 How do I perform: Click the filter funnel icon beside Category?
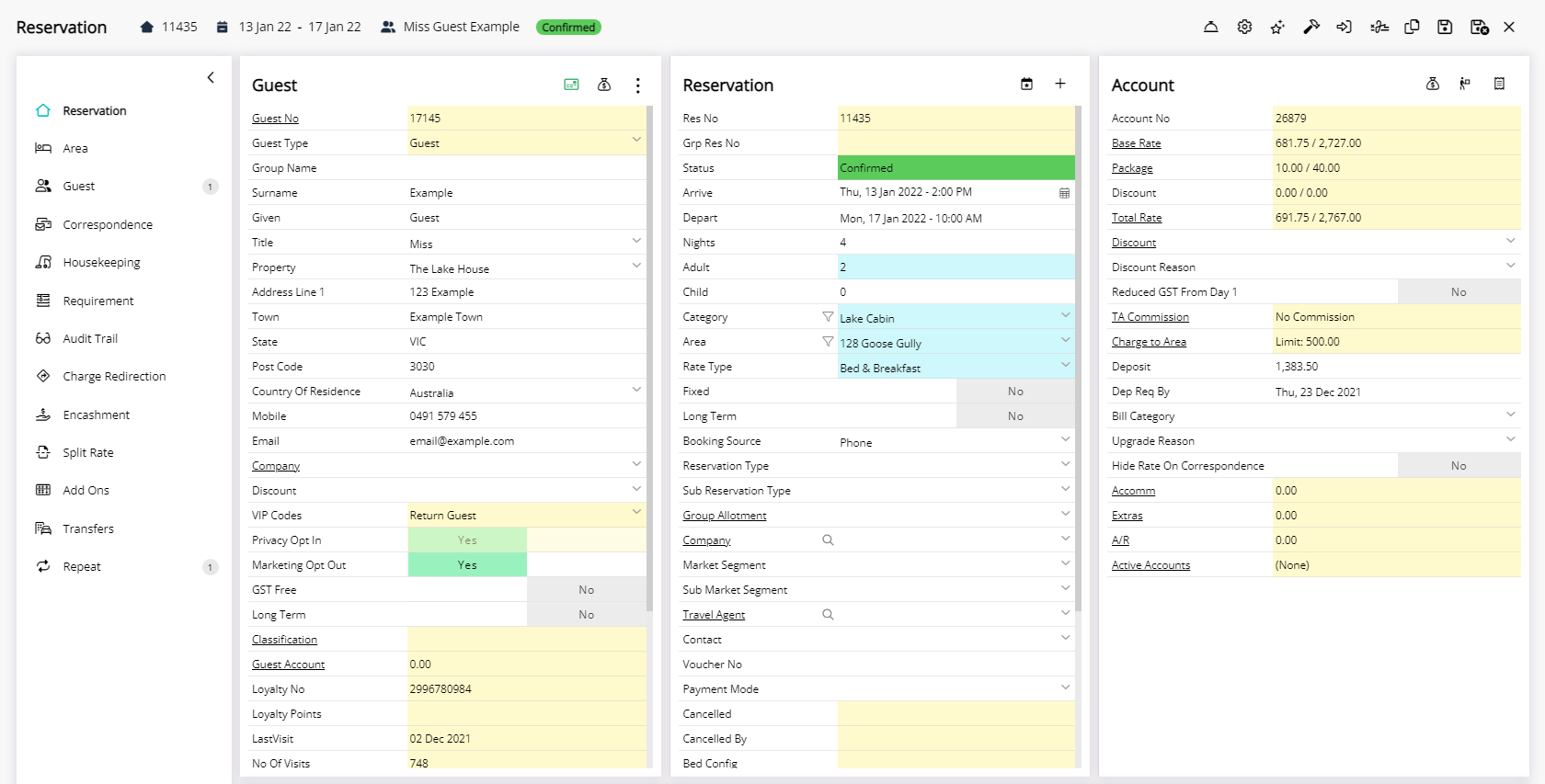(x=828, y=316)
